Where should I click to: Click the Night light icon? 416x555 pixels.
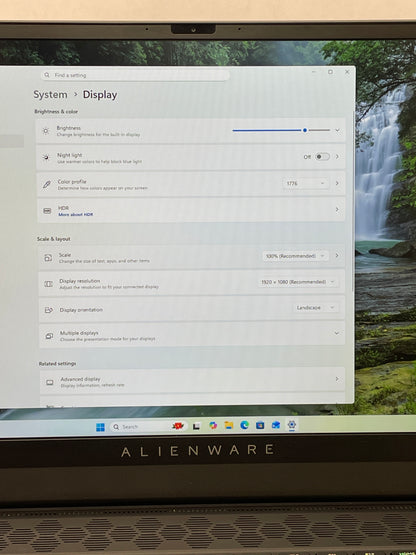[x=46, y=158]
